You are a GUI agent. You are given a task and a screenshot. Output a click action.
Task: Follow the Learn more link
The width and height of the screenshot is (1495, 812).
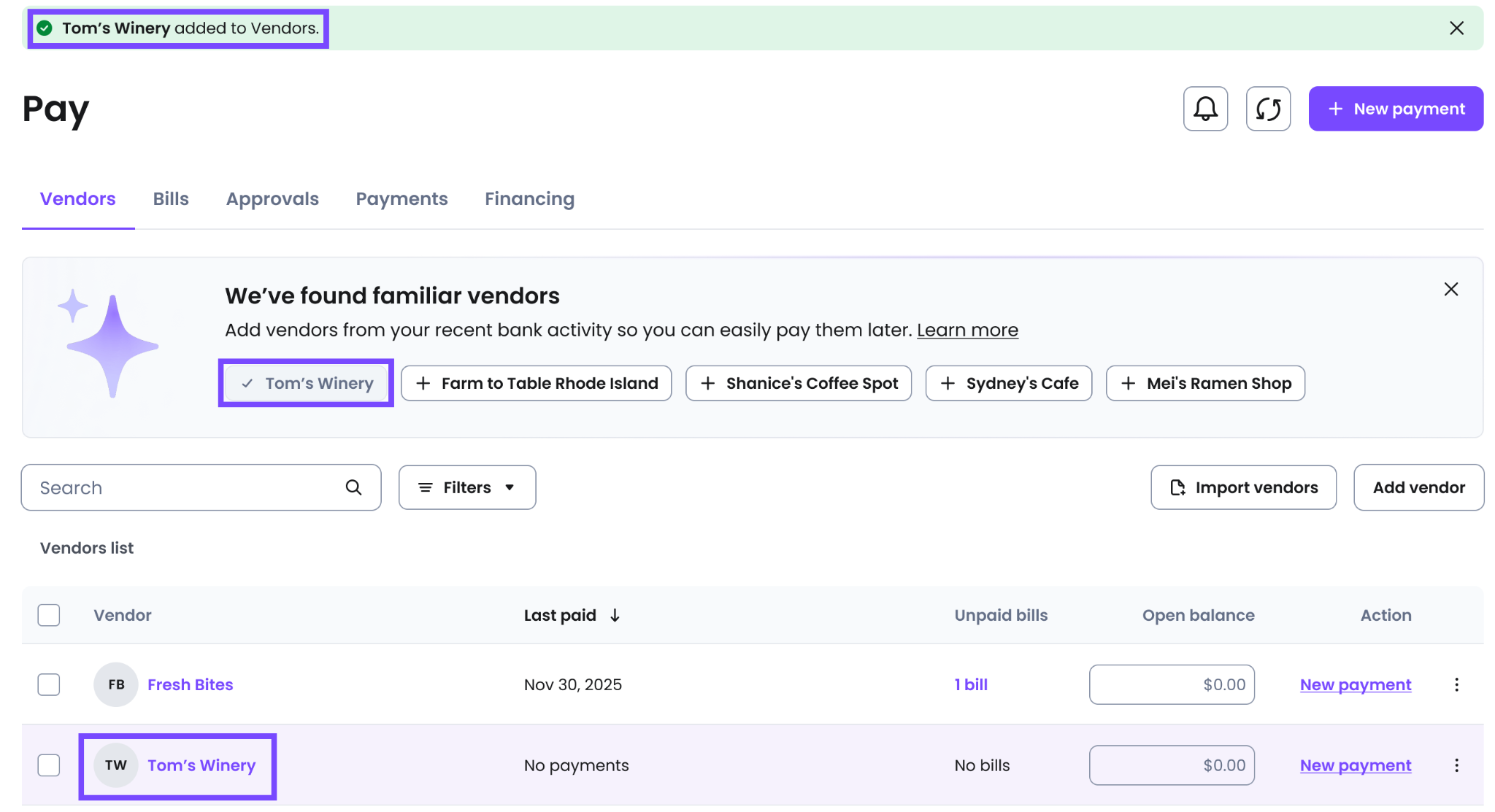point(967,330)
